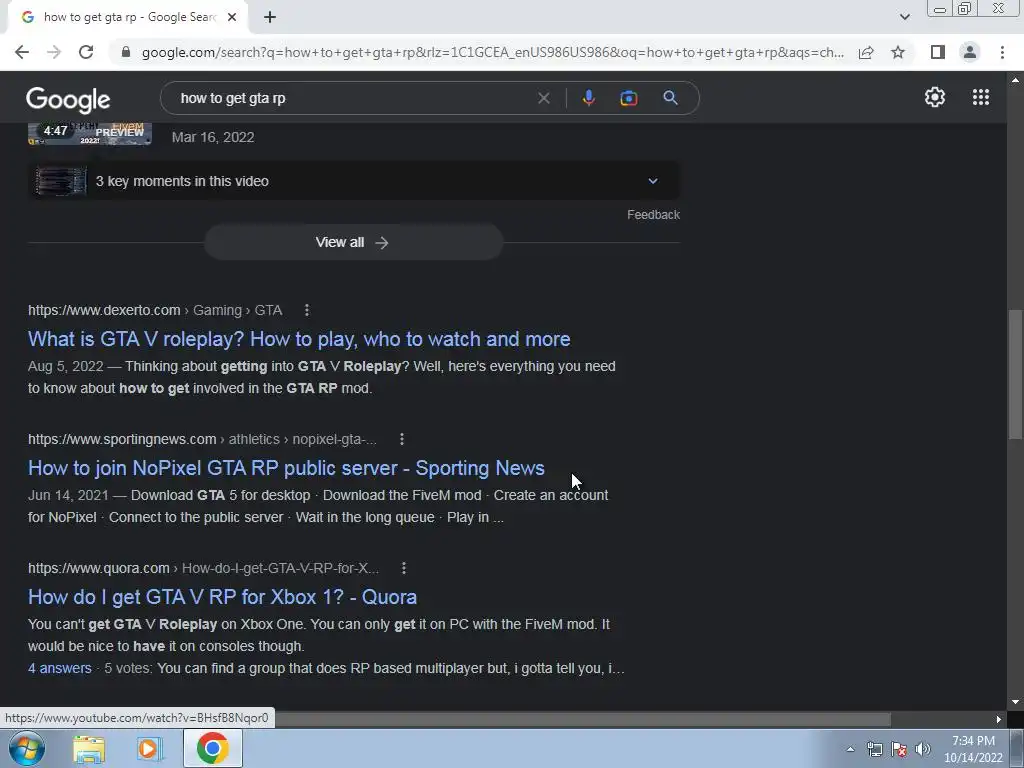Screen dimensions: 1024x768
Task: Open more options for the quora.com result
Action: (404, 568)
